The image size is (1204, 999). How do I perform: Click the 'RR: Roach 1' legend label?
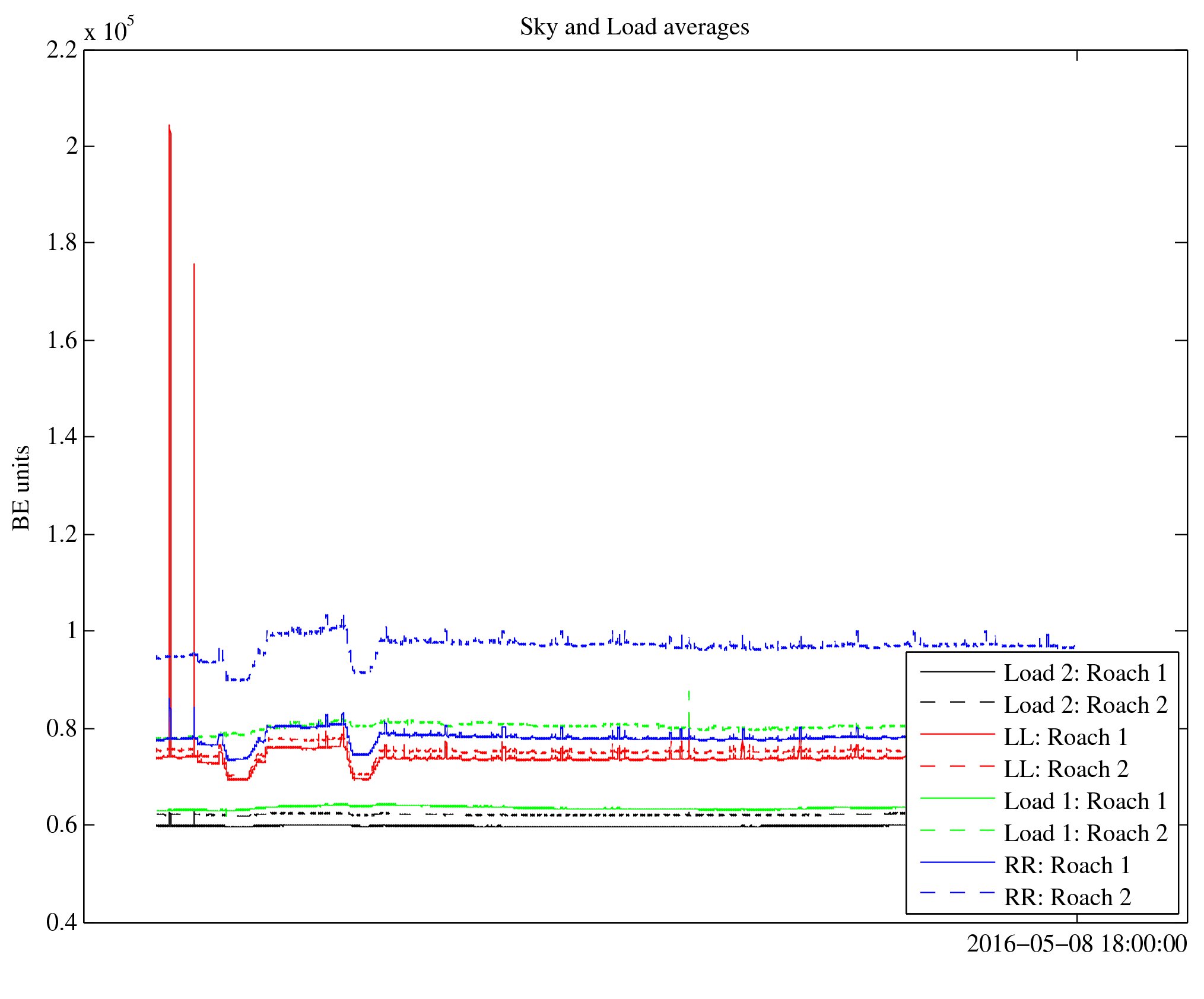(1066, 865)
